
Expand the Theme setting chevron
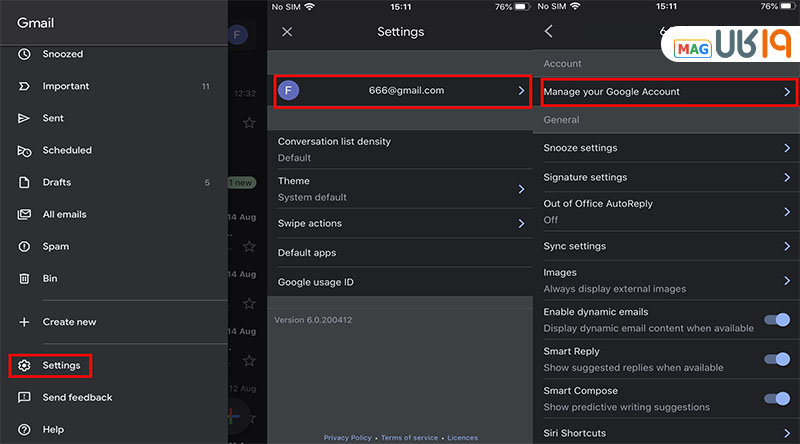[x=521, y=189]
